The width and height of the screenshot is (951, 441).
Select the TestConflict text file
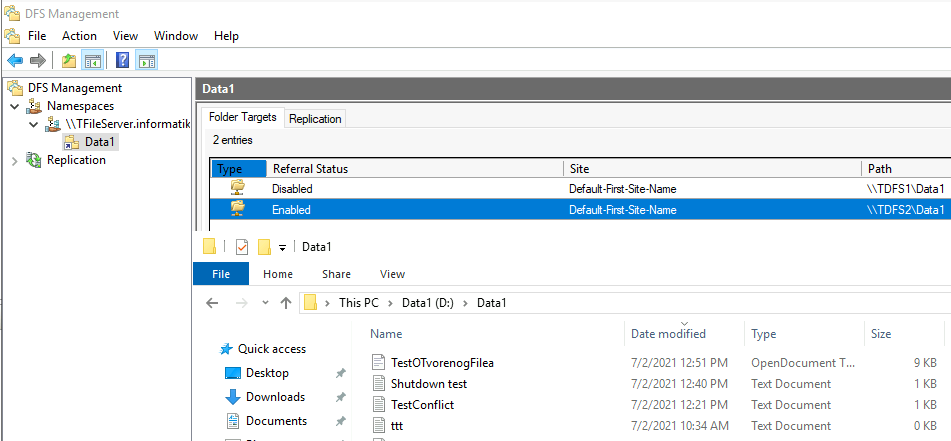coord(422,405)
